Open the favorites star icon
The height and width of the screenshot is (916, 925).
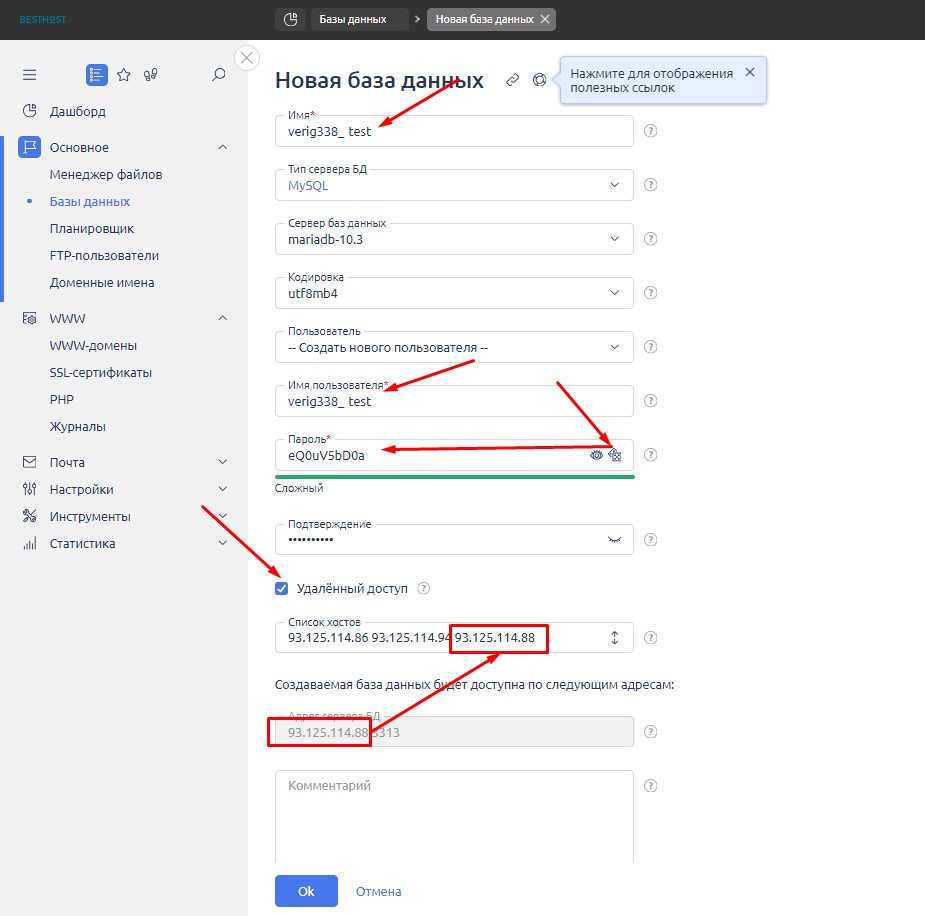(x=124, y=75)
